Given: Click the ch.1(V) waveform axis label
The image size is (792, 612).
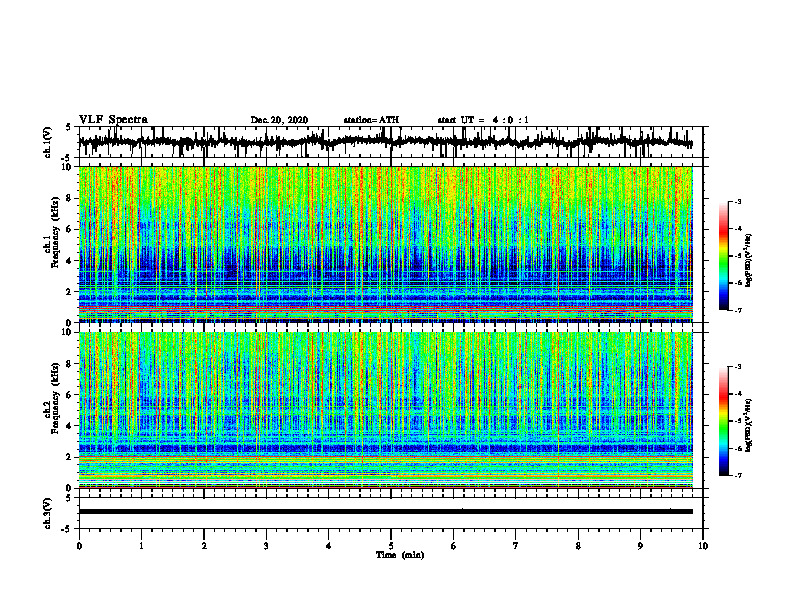Looking at the screenshot, I should pyautogui.click(x=48, y=142).
